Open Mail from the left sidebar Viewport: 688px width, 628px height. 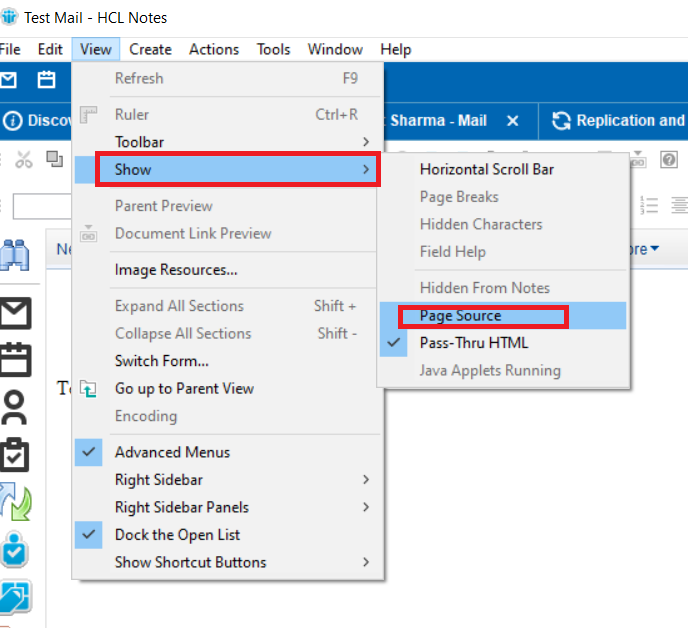[16, 312]
